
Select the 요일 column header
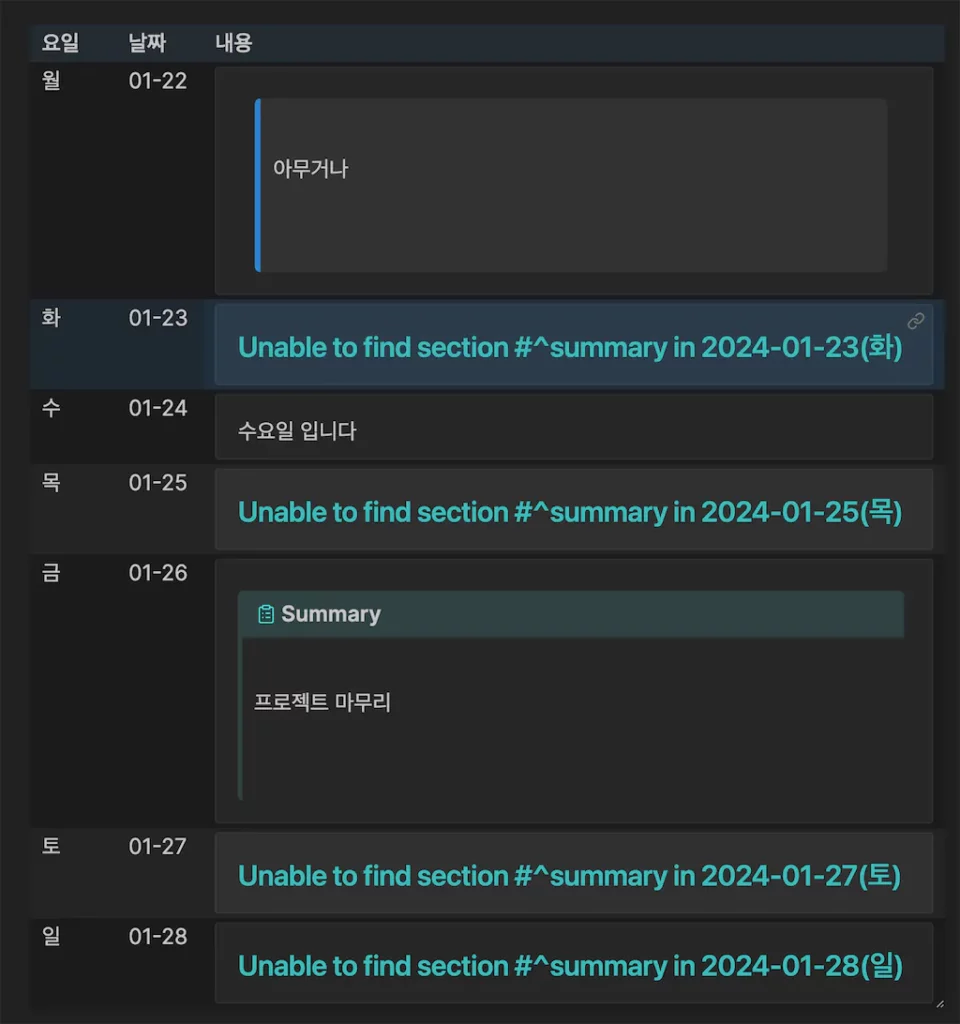point(60,43)
